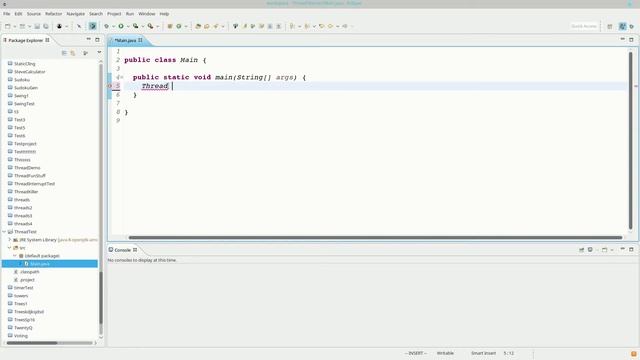Click the Open Console icon
This screenshot has width=640, height=360.
[x=604, y=249]
